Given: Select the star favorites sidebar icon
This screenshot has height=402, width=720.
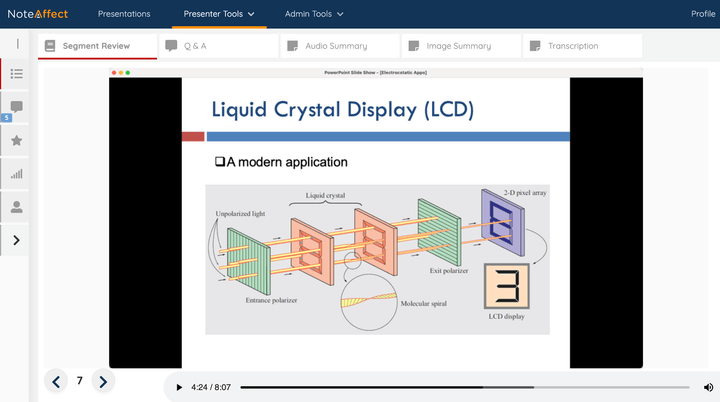Looking at the screenshot, I should click(x=16, y=141).
